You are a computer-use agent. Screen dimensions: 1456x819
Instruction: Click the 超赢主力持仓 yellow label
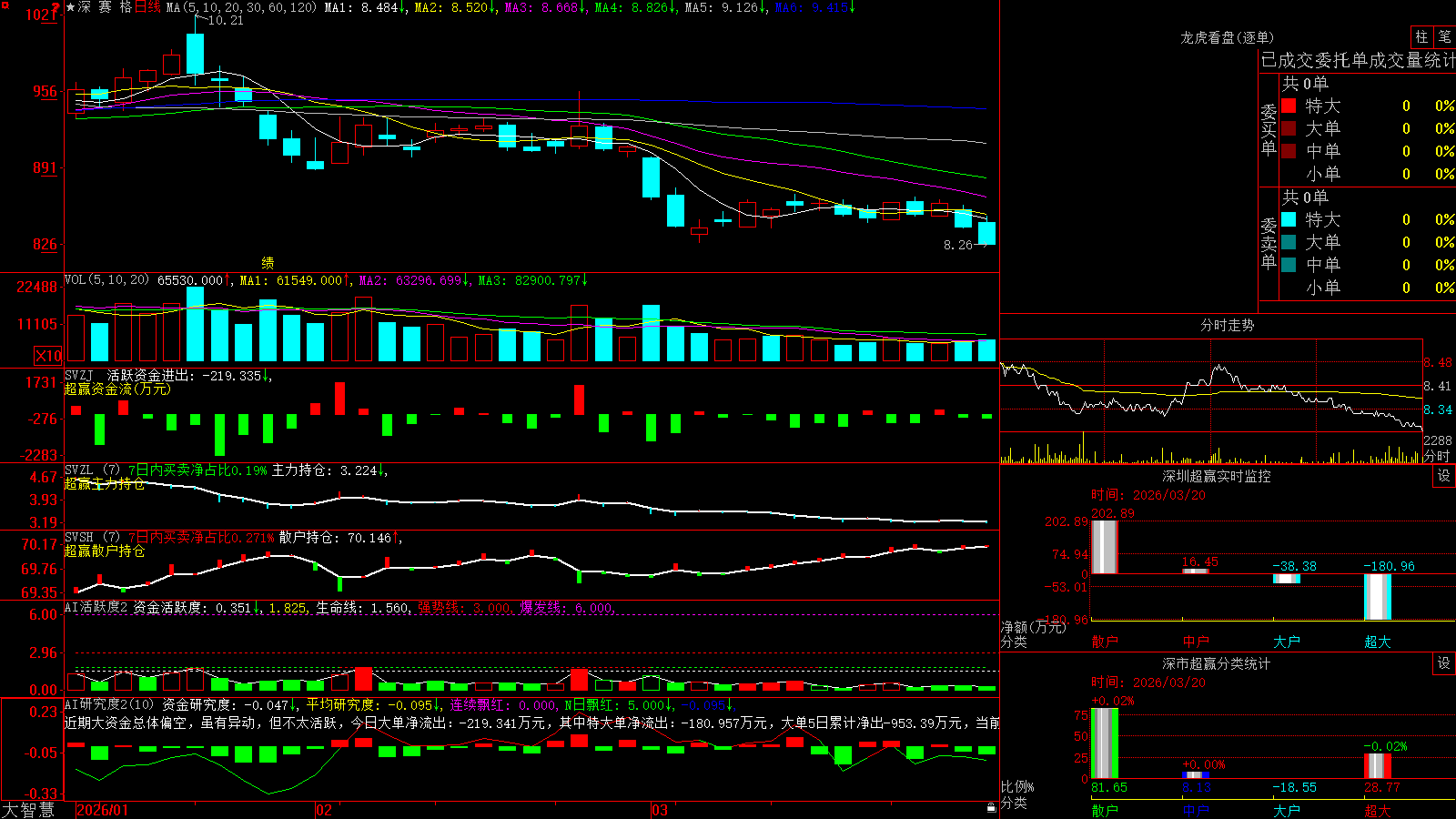(105, 483)
